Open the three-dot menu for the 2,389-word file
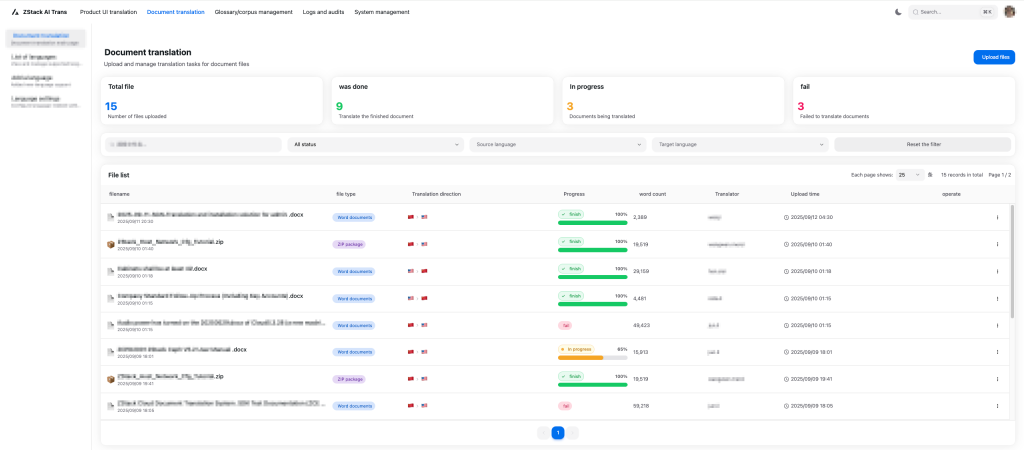The width and height of the screenshot is (1024, 450). click(996, 216)
